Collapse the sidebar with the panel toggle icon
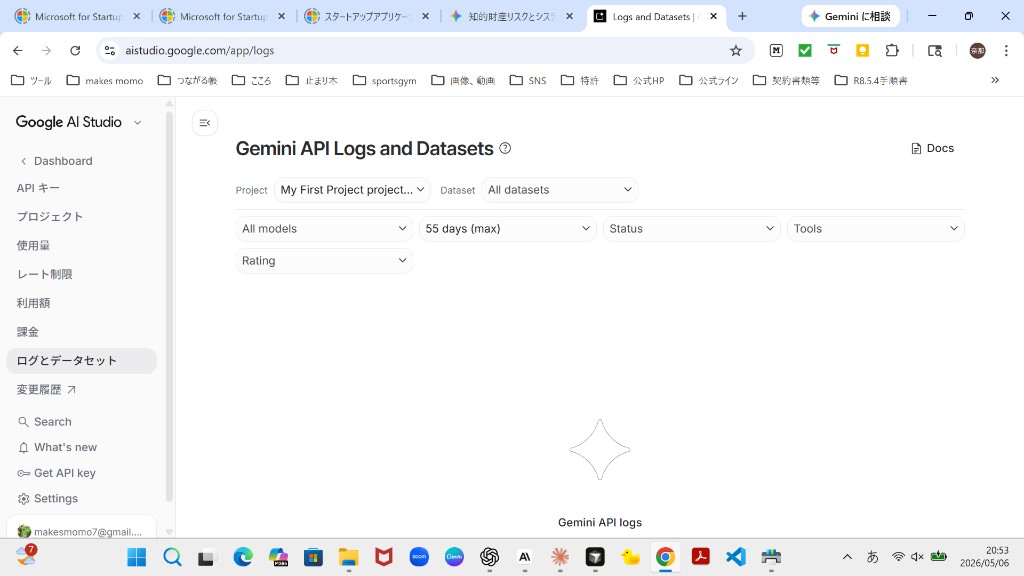 [204, 123]
